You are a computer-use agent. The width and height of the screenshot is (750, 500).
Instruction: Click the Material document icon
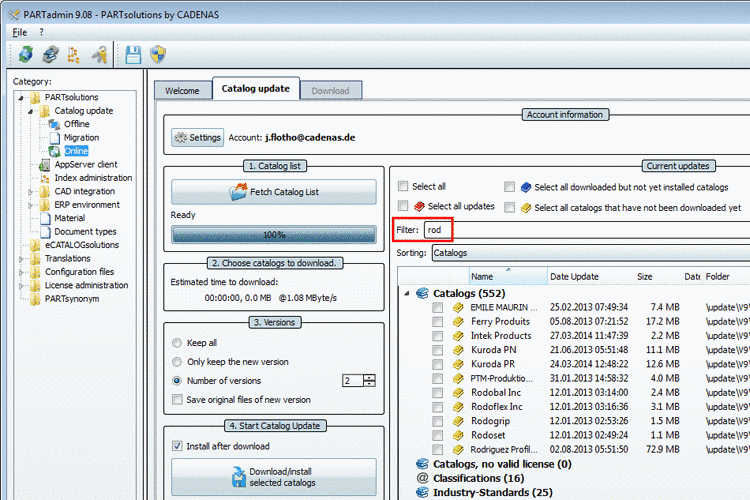point(45,218)
